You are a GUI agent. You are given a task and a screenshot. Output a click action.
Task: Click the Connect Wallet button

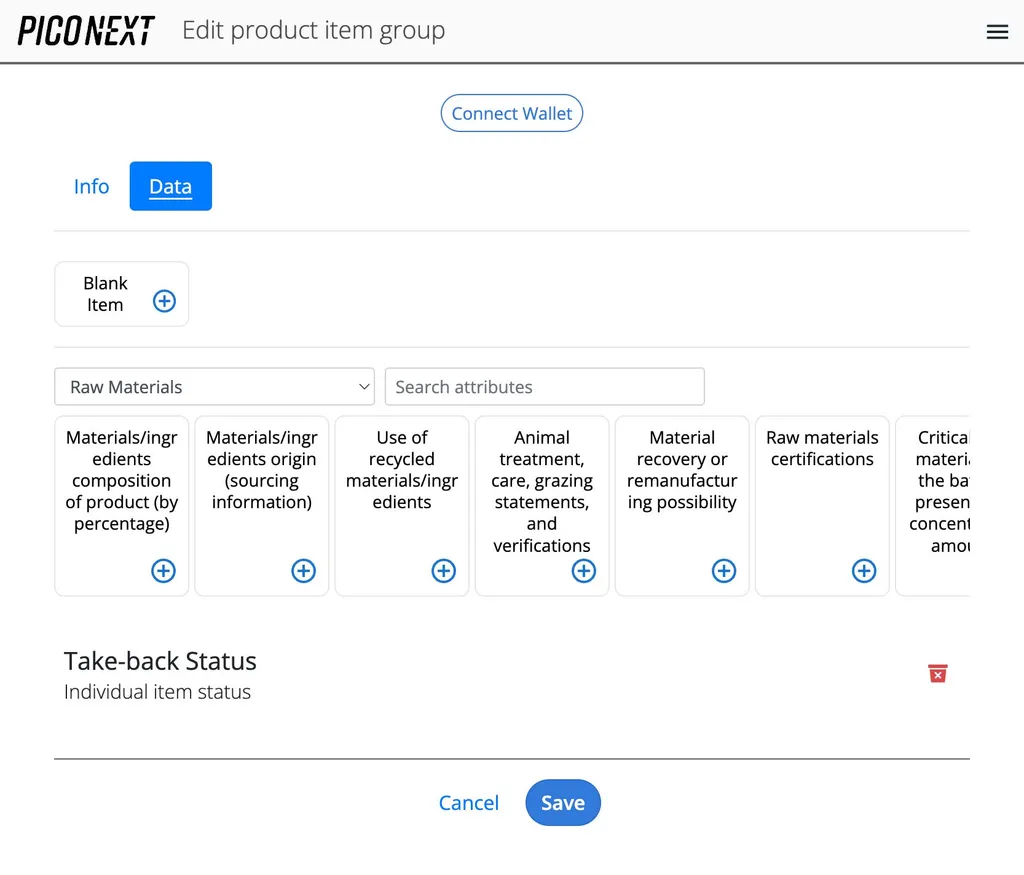511,113
